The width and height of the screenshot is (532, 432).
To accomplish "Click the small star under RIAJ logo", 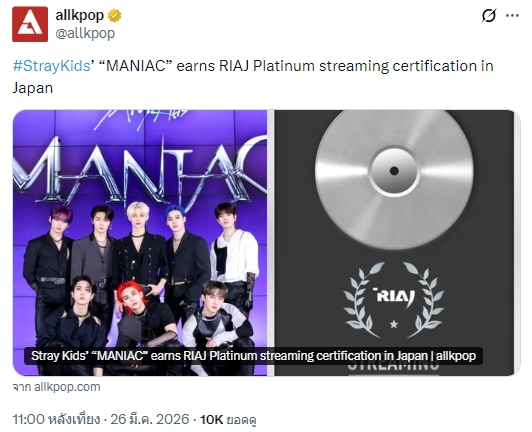I will click(x=394, y=324).
